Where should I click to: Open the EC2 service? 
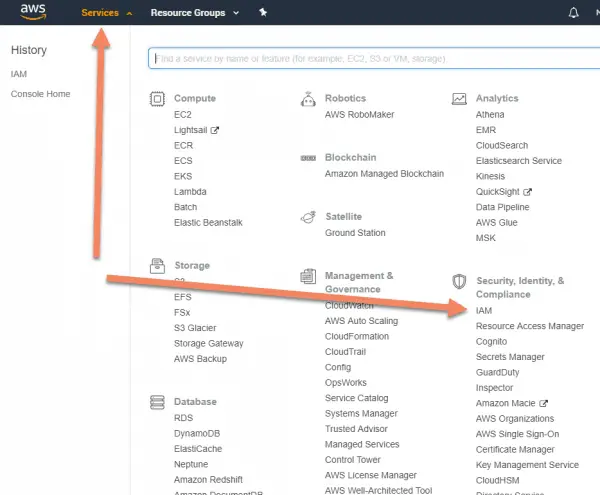click(183, 114)
